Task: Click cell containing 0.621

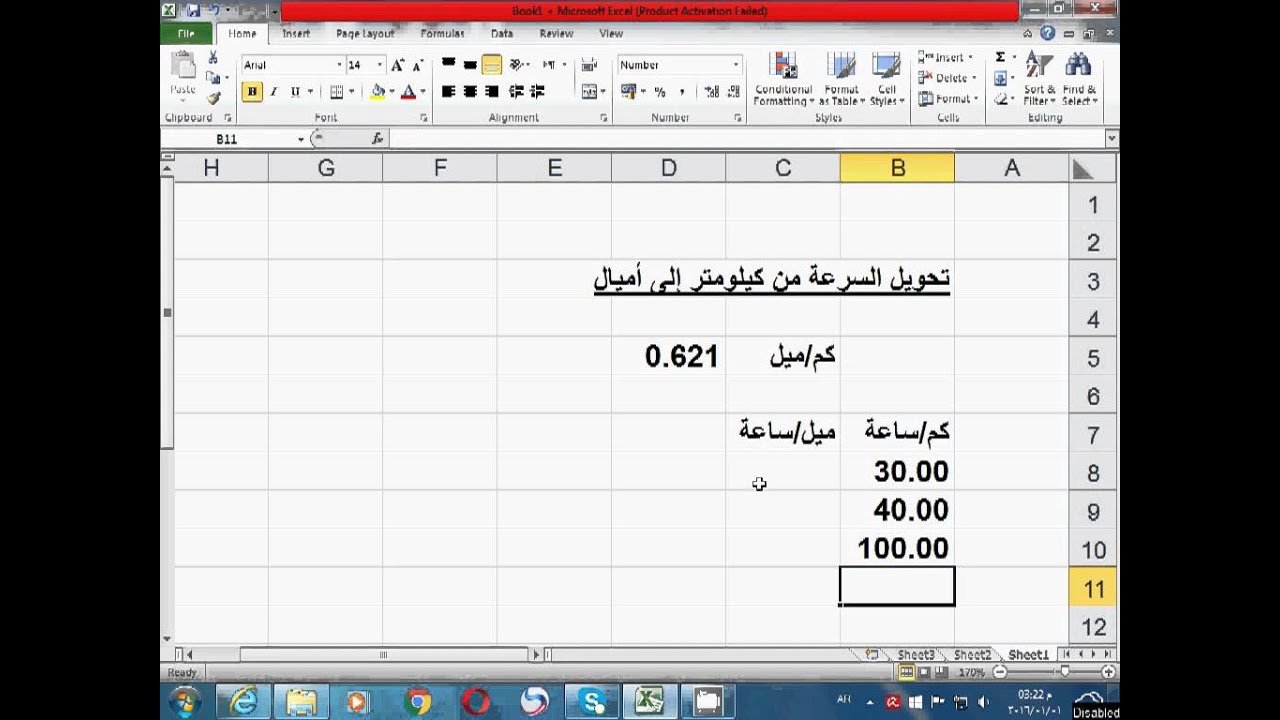Action: pos(669,356)
